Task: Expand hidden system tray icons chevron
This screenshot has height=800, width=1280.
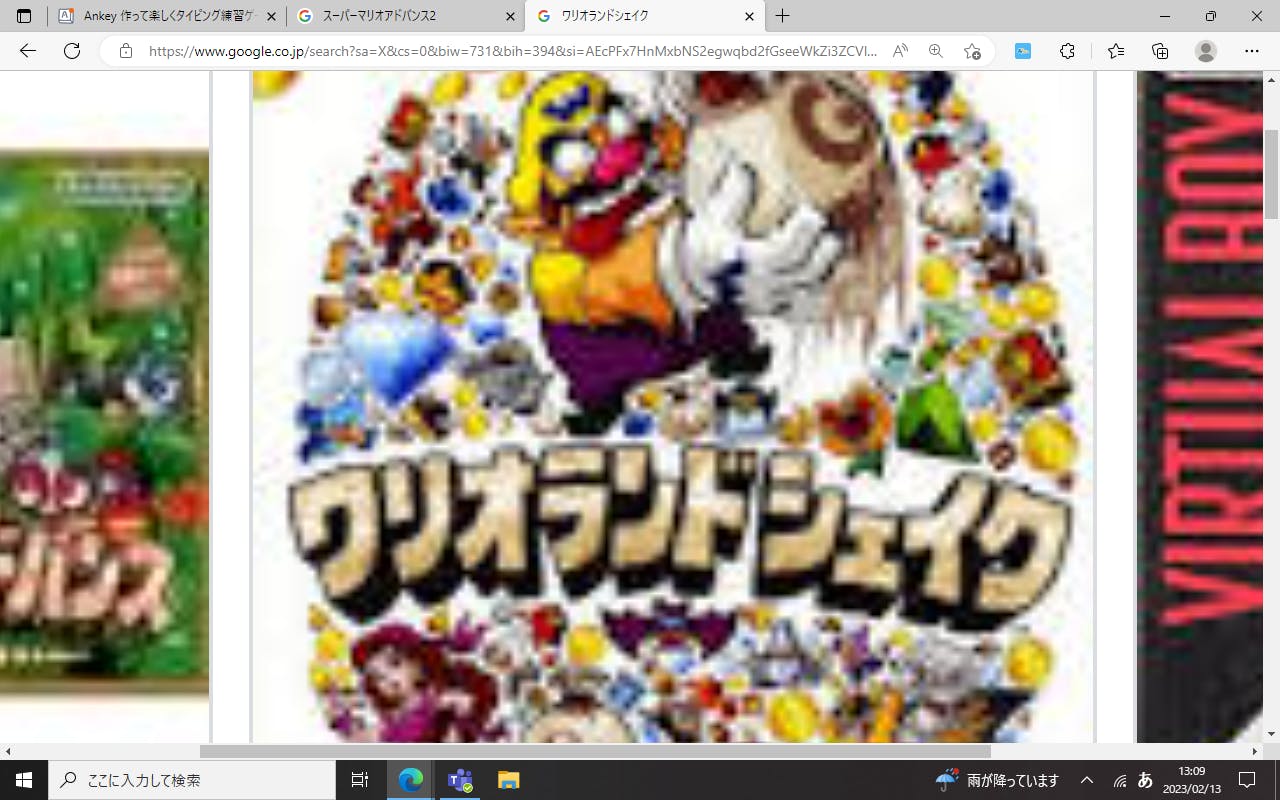Action: pyautogui.click(x=1087, y=780)
